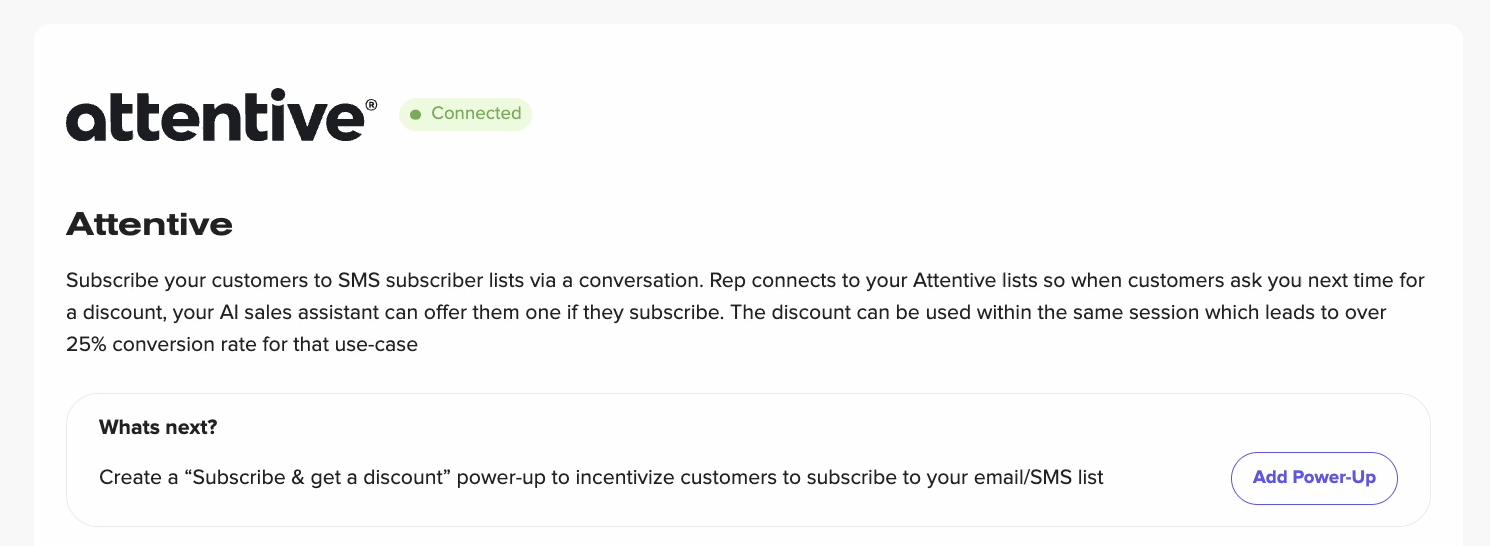Click the Add Power-Up button

pos(1313,478)
